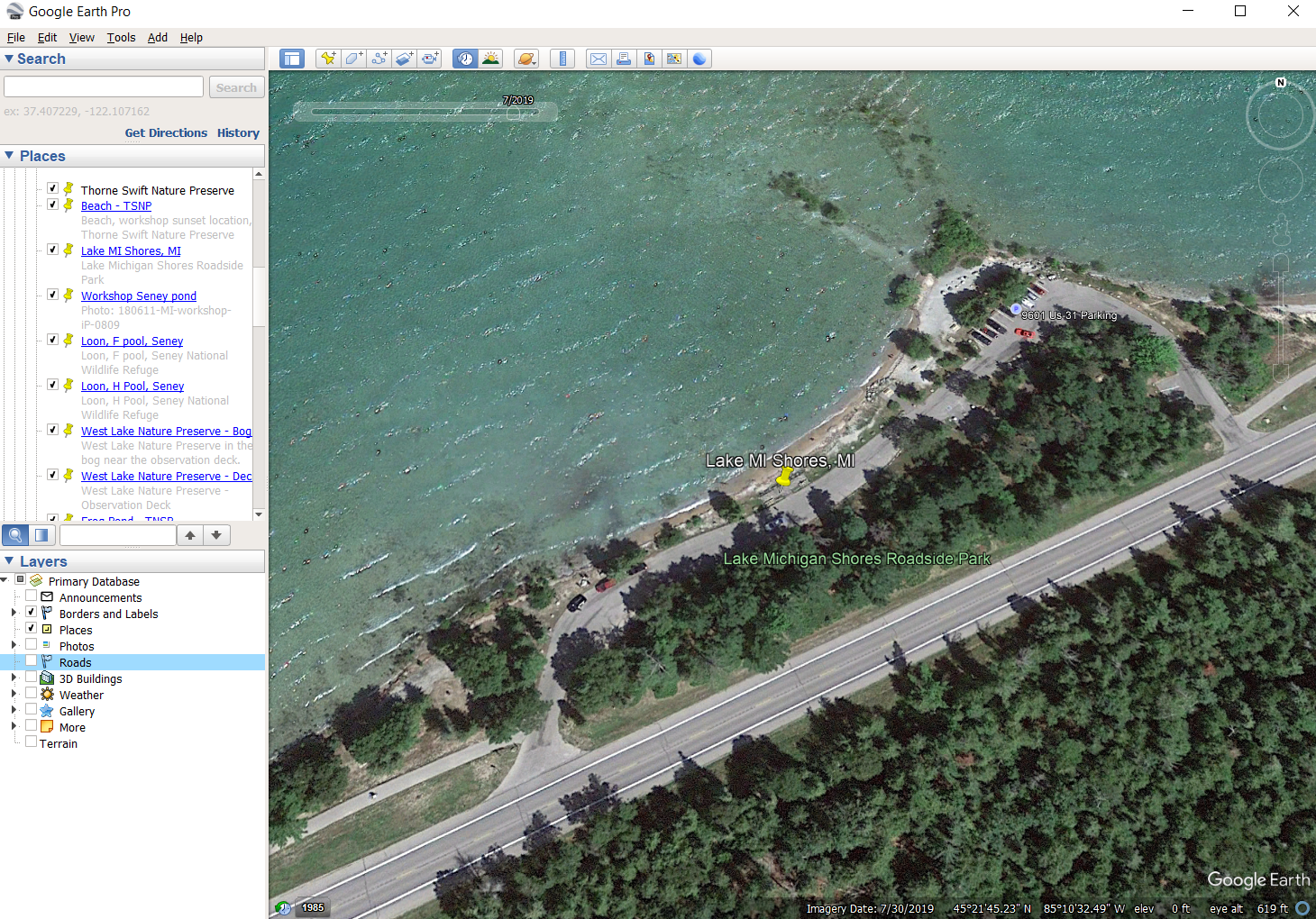Click the Search button
The image size is (1316, 919).
point(236,87)
